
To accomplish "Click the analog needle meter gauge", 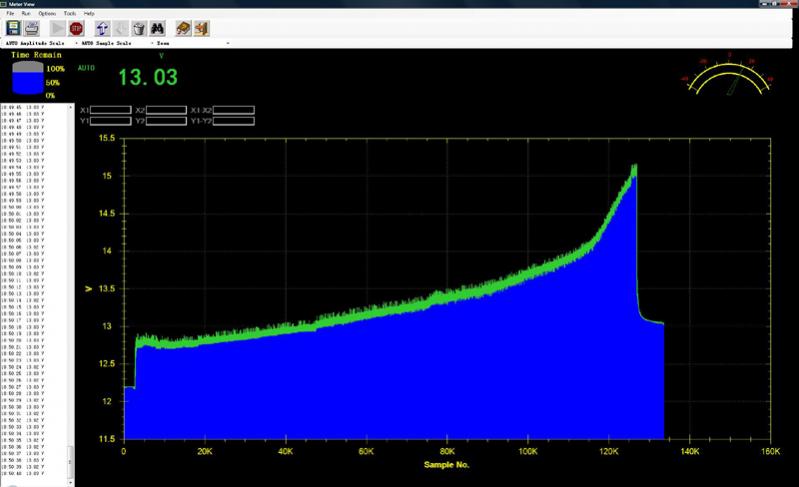I will click(729, 74).
